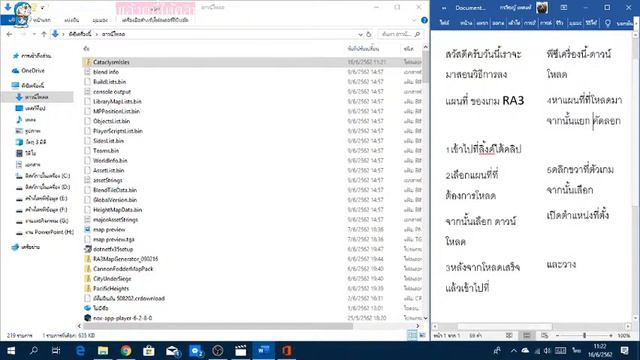
Task: Open the File tab in Word
Action: [x=444, y=23]
